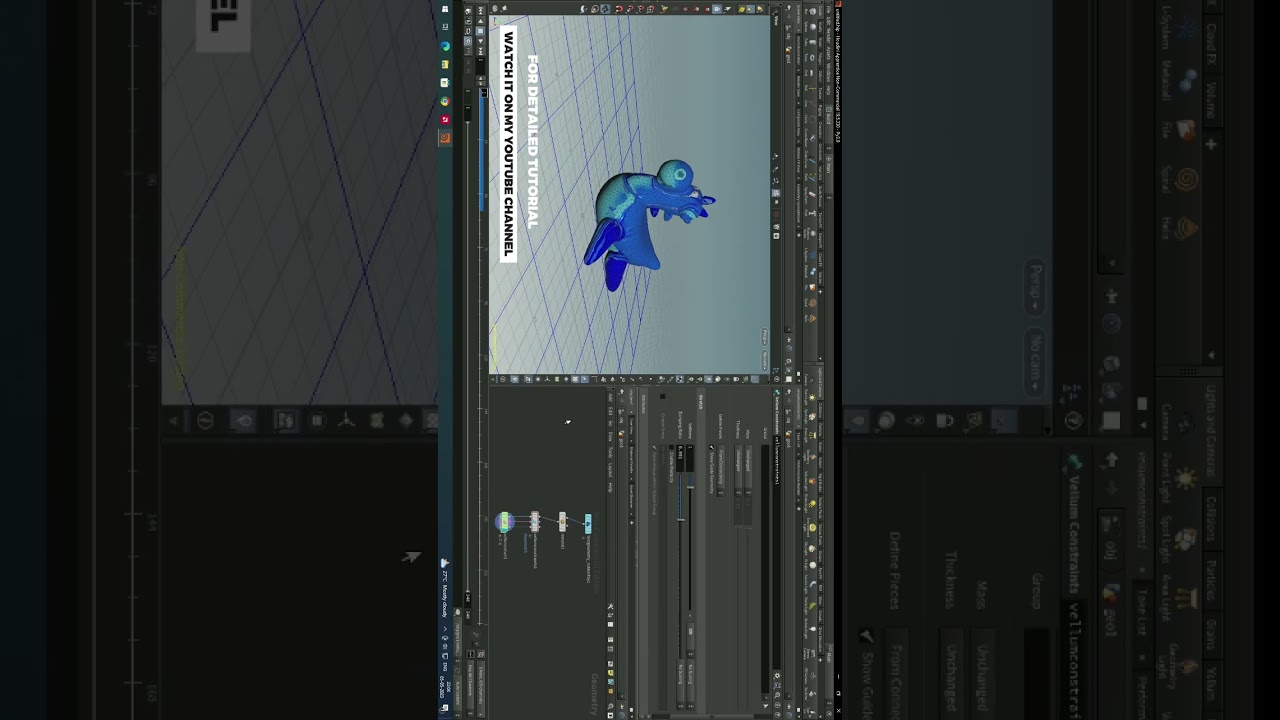Toggle Enable Plasticity checkbox

coord(671,447)
